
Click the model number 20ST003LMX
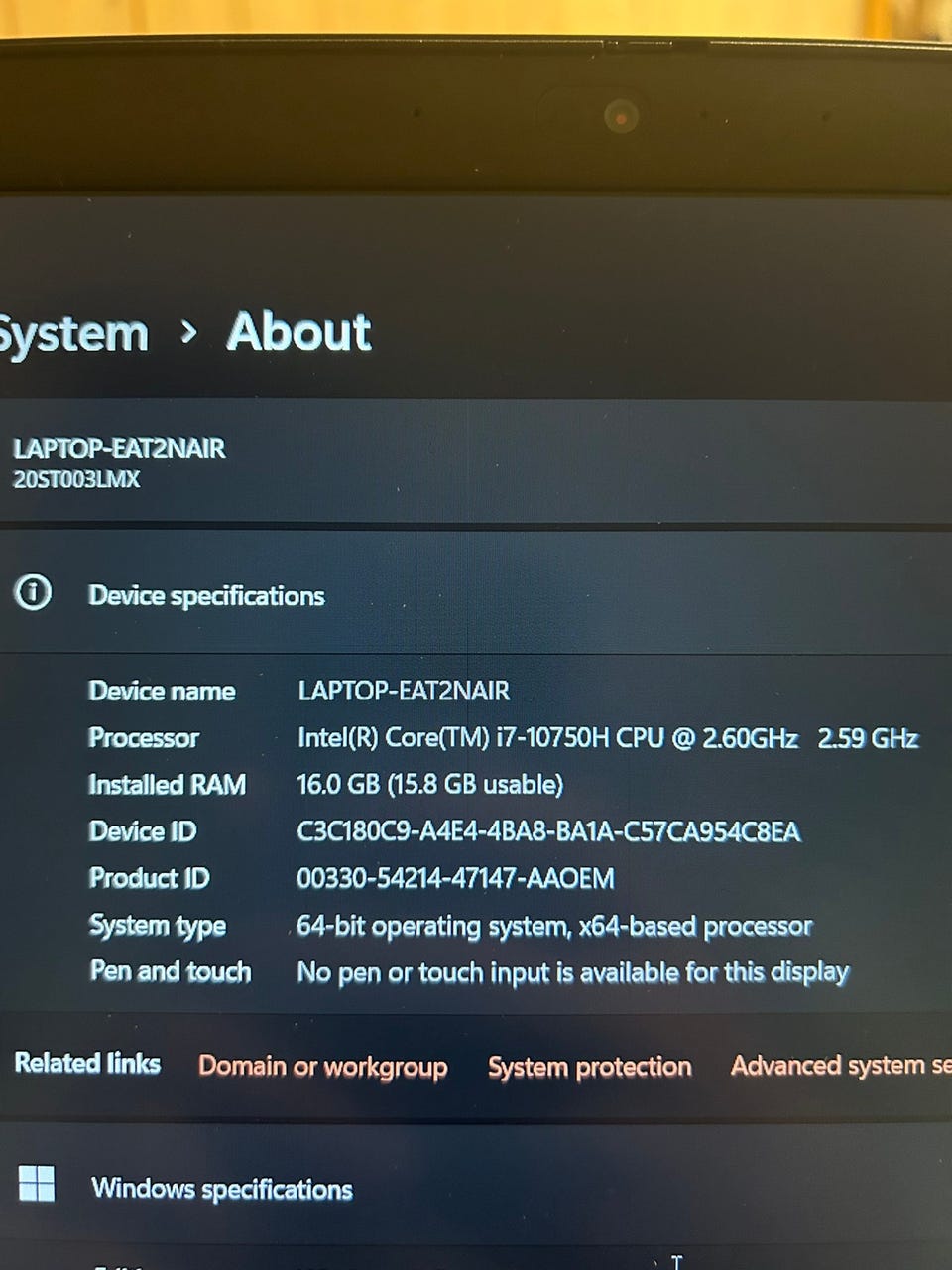(x=76, y=480)
